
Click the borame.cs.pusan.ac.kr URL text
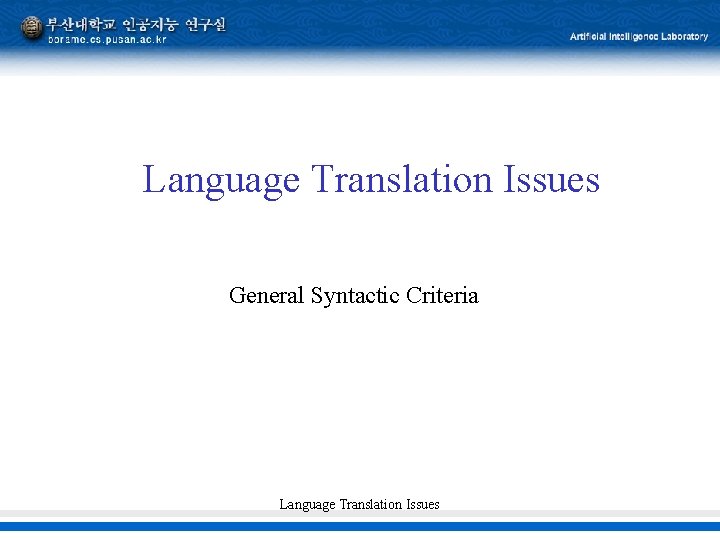[x=107, y=39]
